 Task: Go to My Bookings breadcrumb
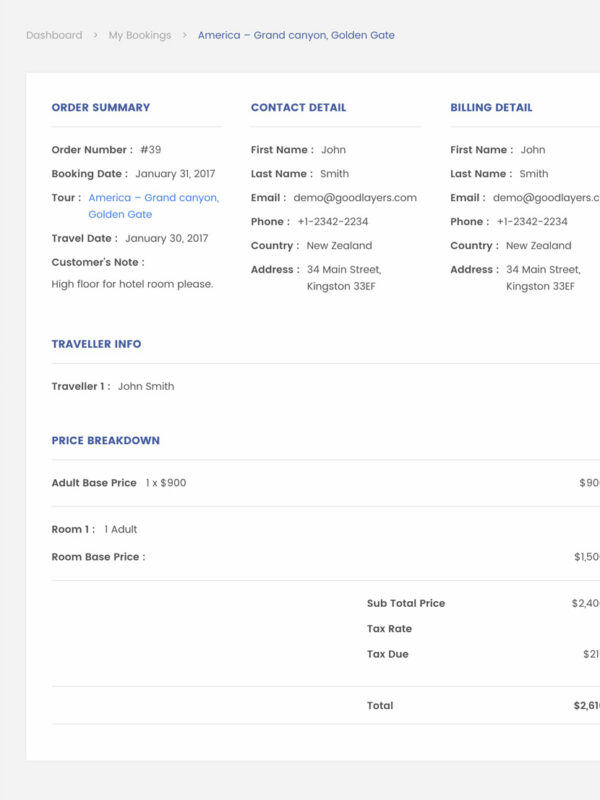tap(139, 35)
